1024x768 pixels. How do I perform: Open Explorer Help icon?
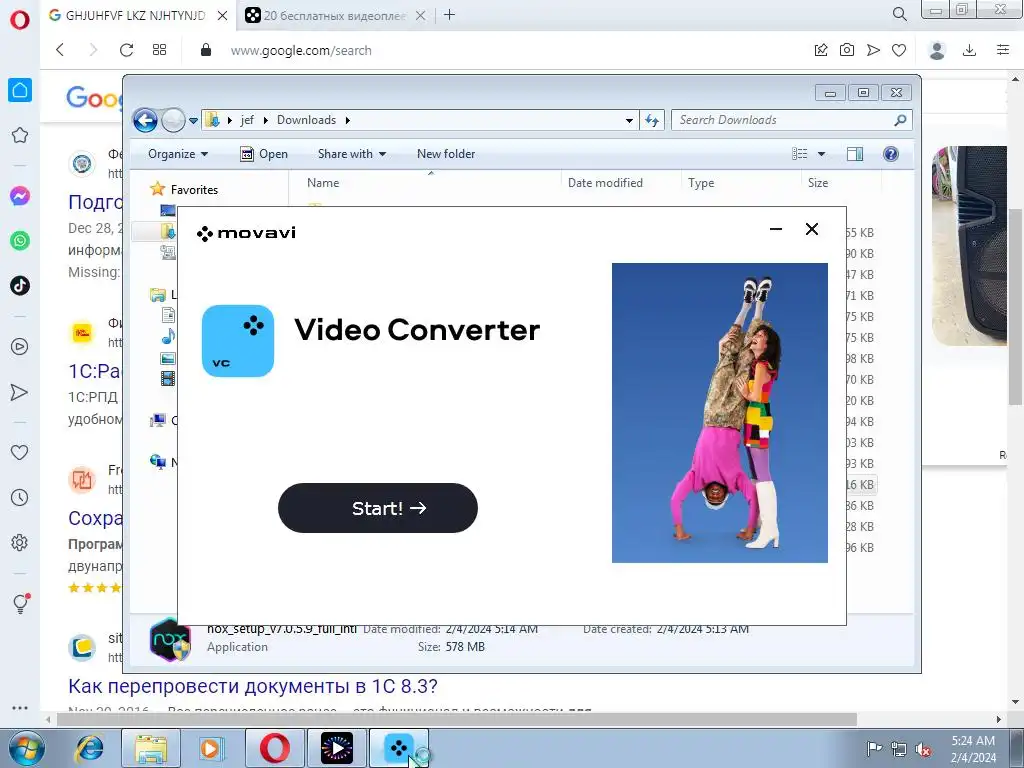[891, 154]
